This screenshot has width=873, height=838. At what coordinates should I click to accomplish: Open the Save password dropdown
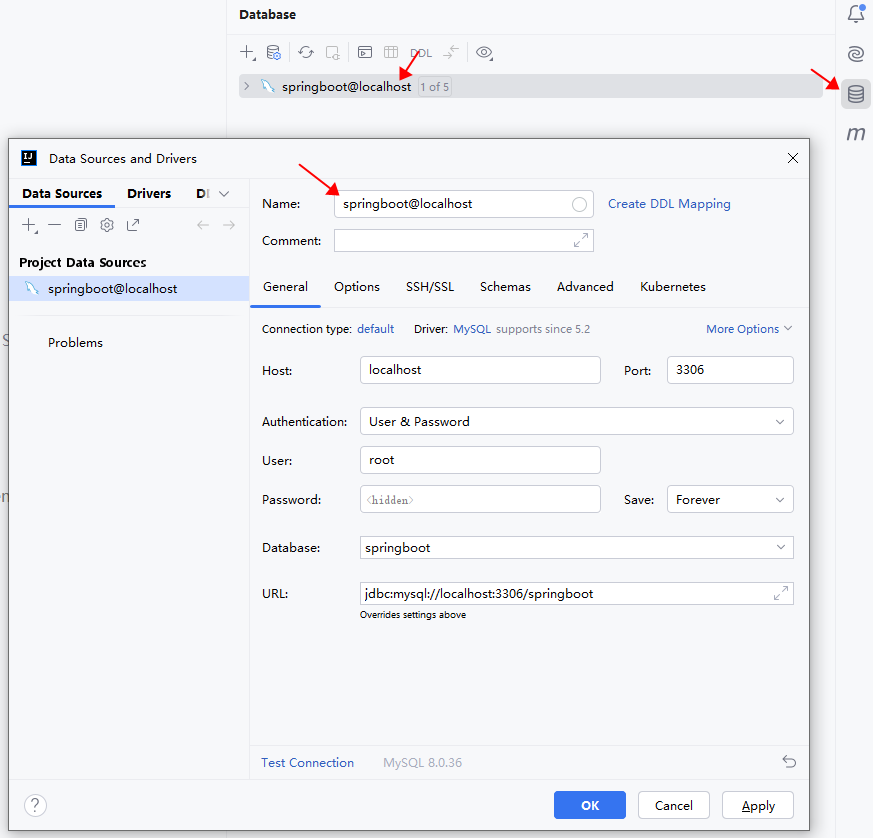pyautogui.click(x=729, y=499)
